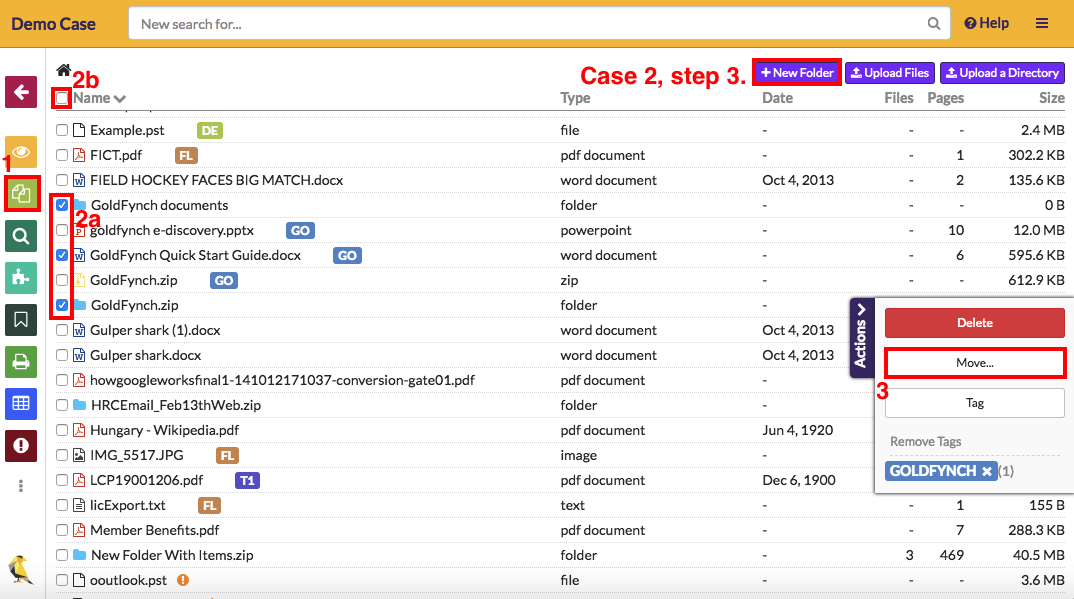Open the bookmark sidebar icon
1074x599 pixels.
21,320
